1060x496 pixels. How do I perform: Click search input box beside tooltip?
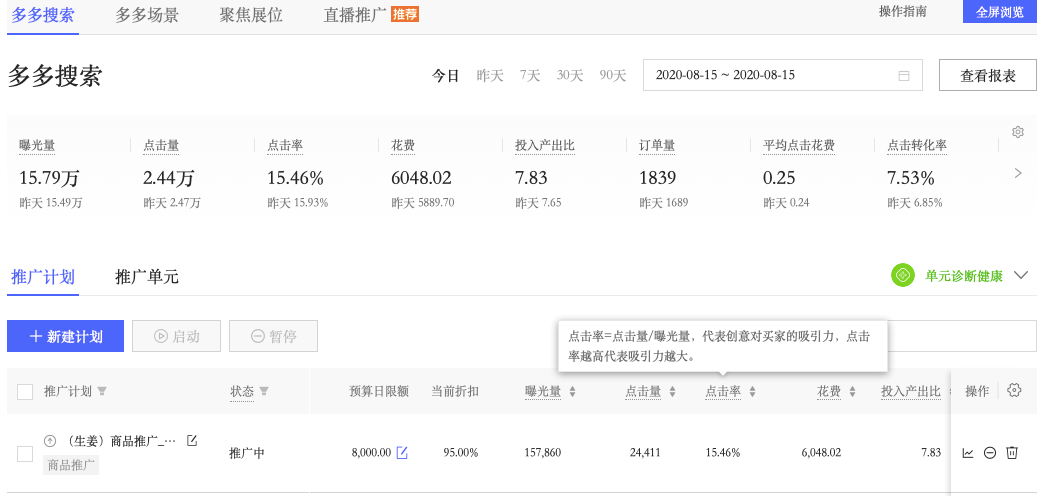point(962,336)
